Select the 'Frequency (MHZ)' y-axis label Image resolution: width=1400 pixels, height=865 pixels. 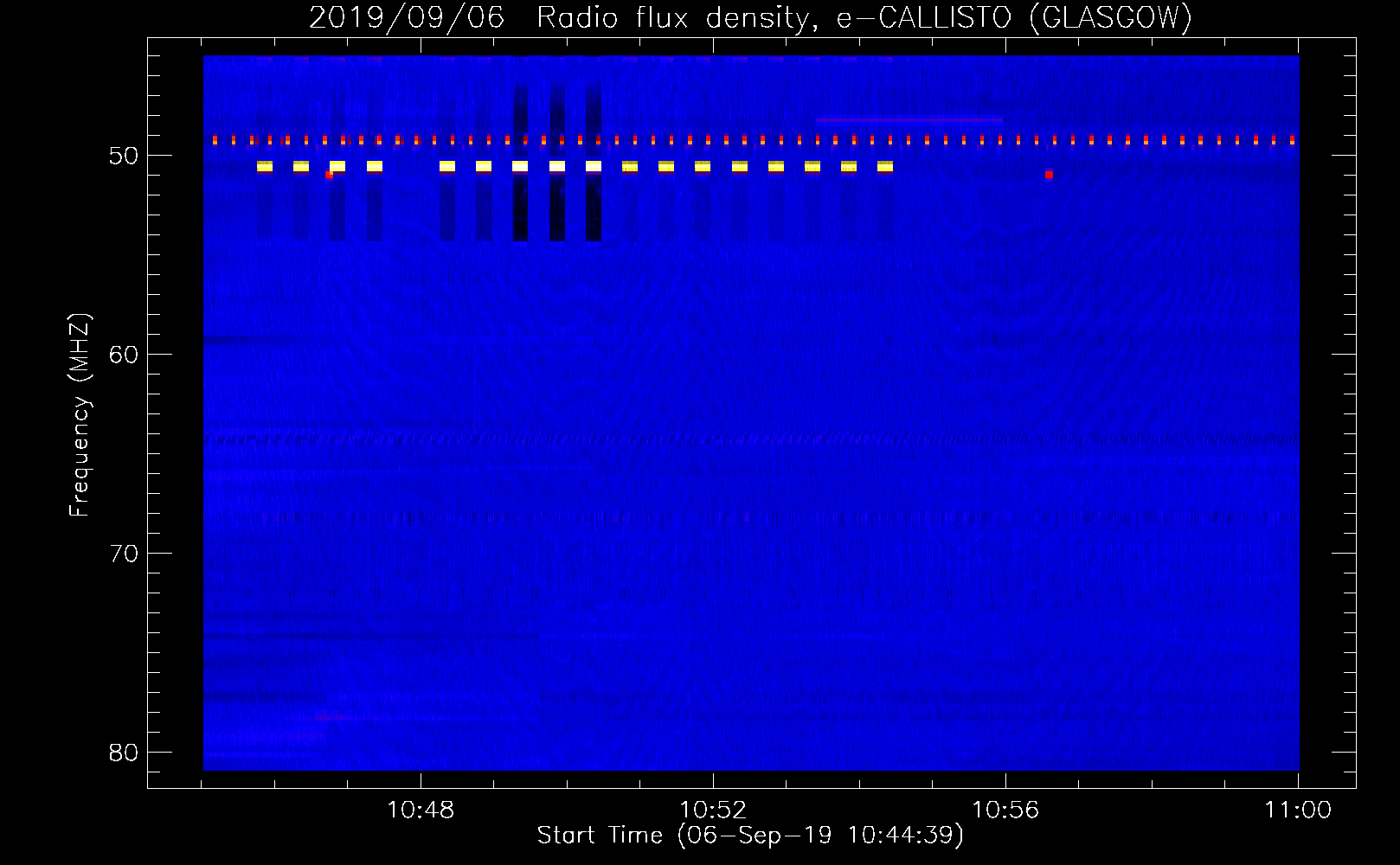pyautogui.click(x=79, y=415)
